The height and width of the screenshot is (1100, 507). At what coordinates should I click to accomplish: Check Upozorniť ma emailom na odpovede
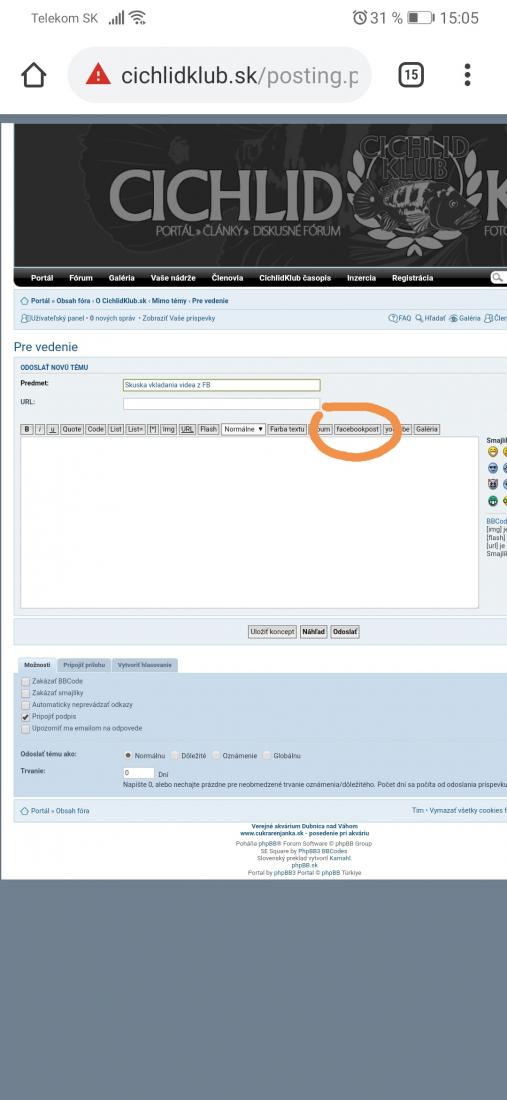[x=26, y=729]
